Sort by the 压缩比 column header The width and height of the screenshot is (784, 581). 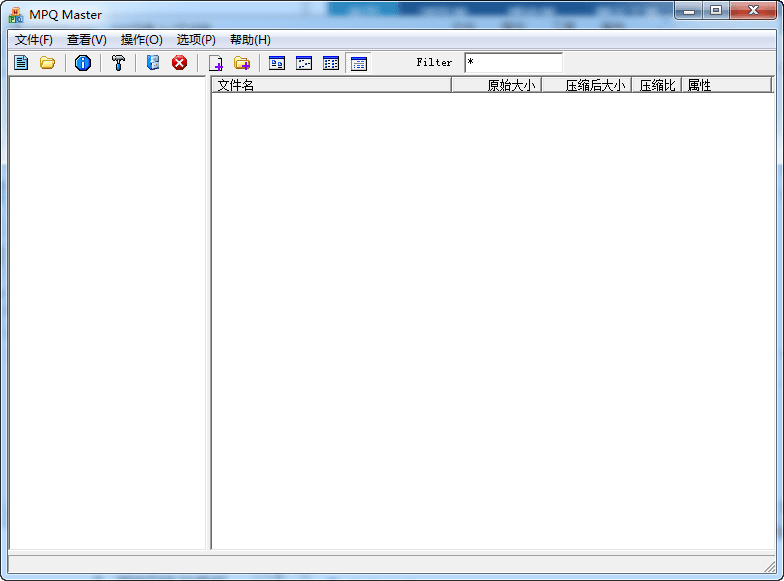click(657, 85)
